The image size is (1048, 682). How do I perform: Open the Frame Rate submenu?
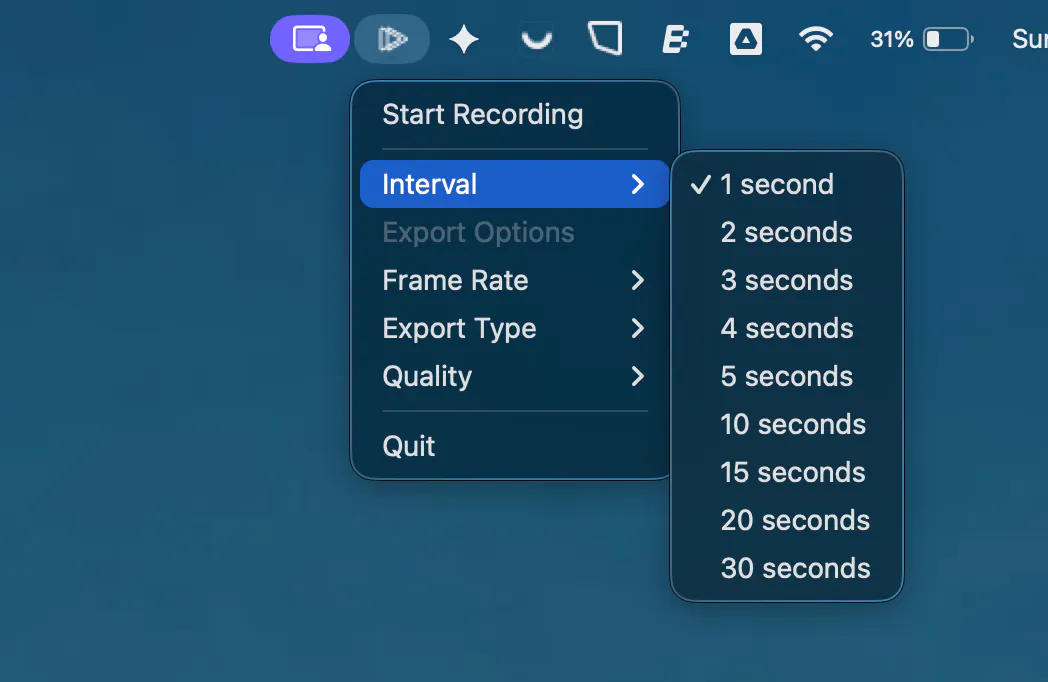[515, 280]
